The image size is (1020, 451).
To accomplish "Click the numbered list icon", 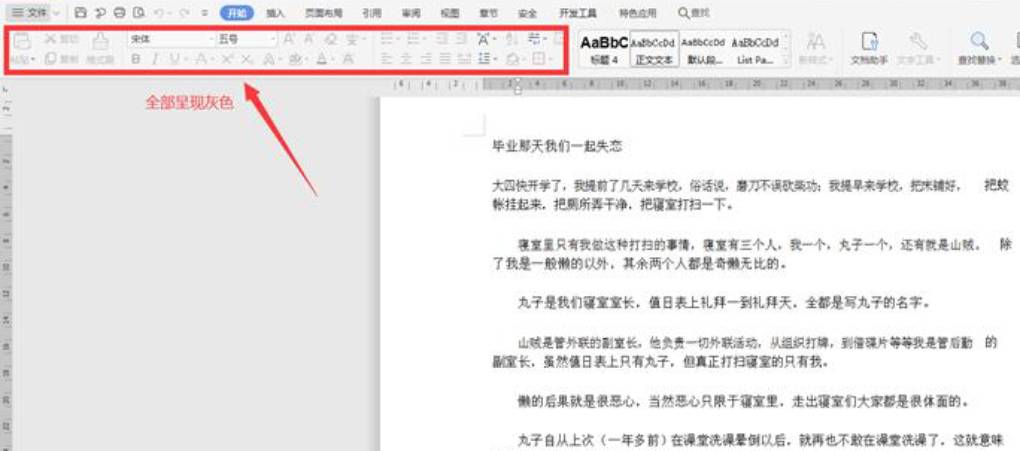I will pyautogui.click(x=414, y=40).
